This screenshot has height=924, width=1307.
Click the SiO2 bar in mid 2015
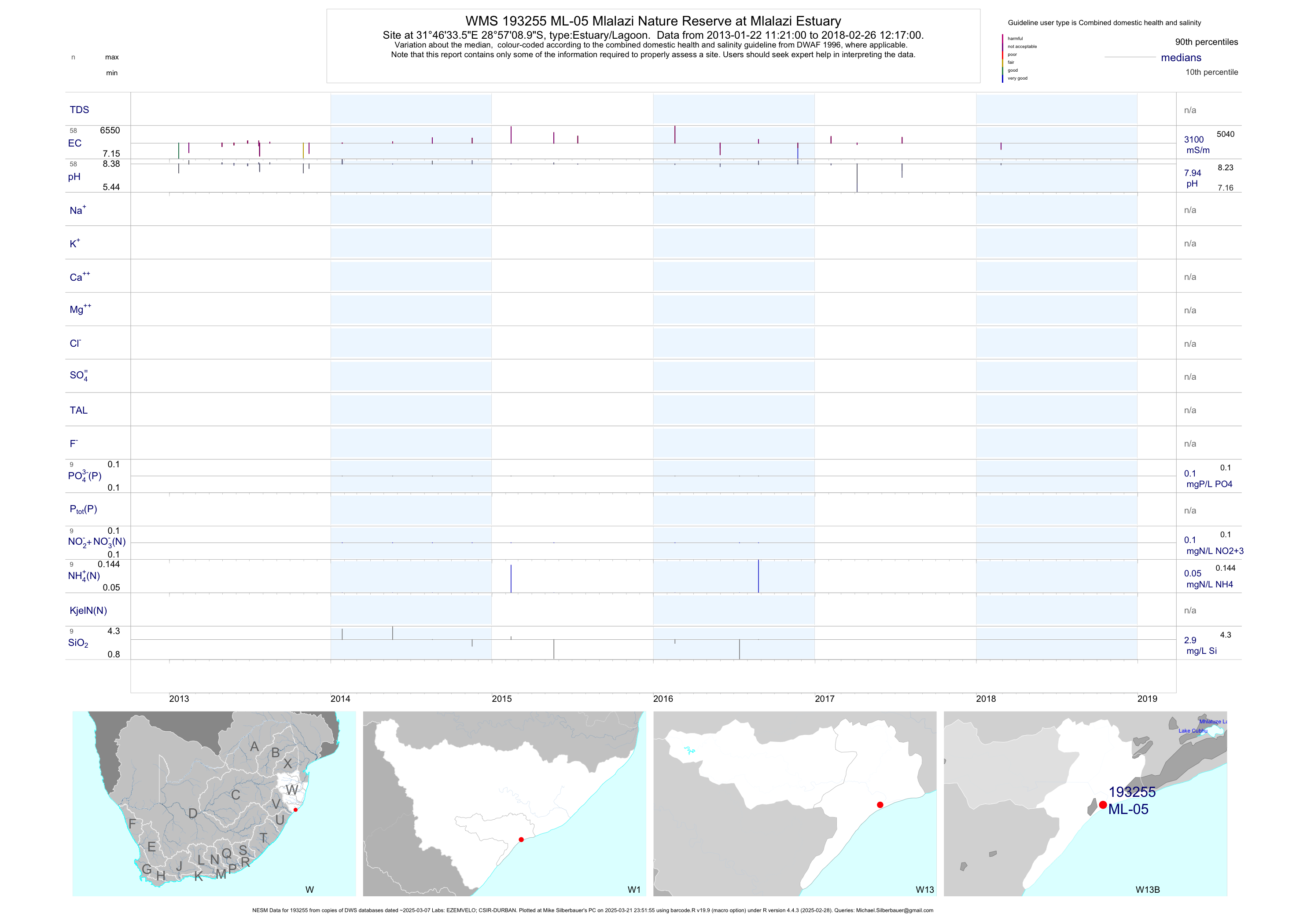pyautogui.click(x=554, y=649)
